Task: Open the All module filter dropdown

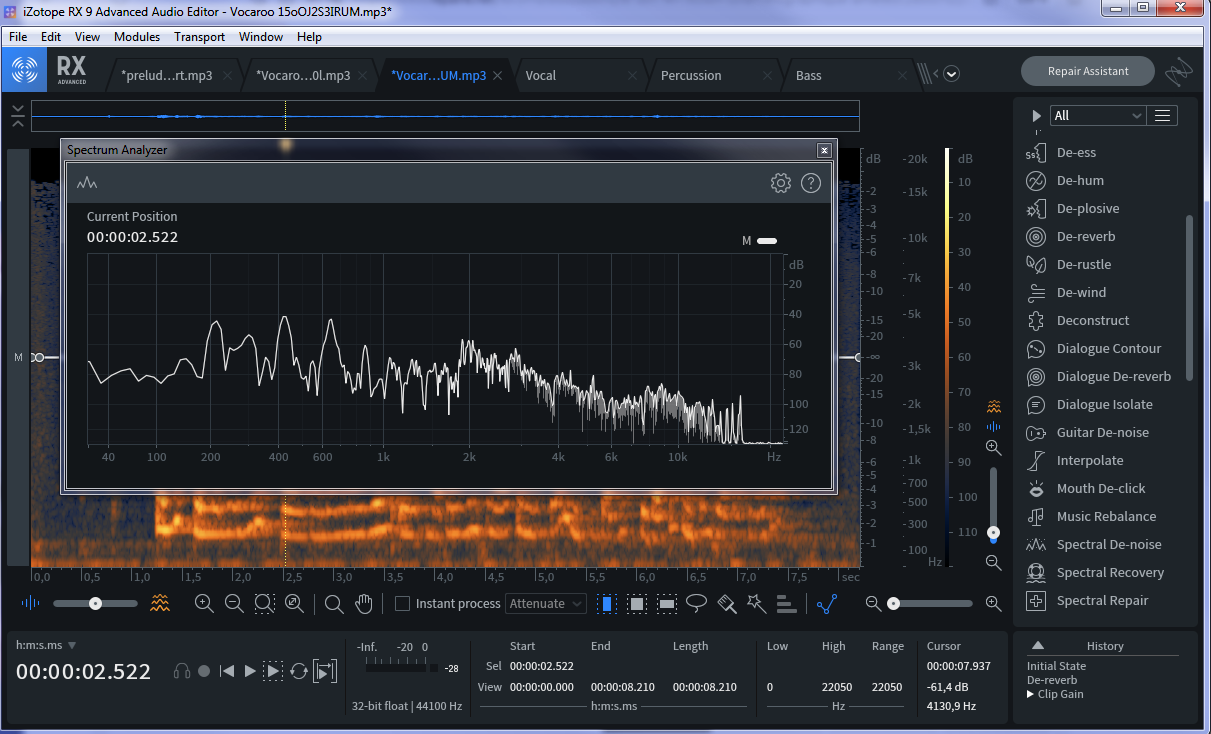Action: [x=1097, y=116]
